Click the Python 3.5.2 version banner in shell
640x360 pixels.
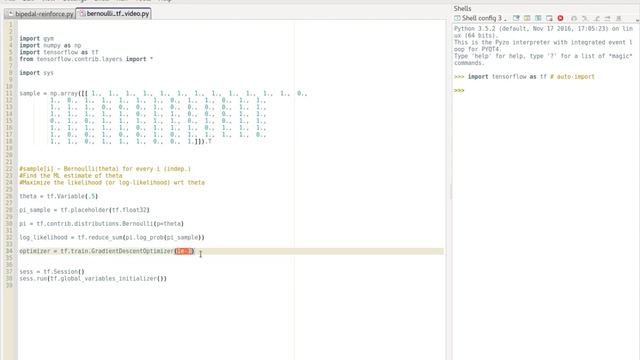(x=543, y=32)
